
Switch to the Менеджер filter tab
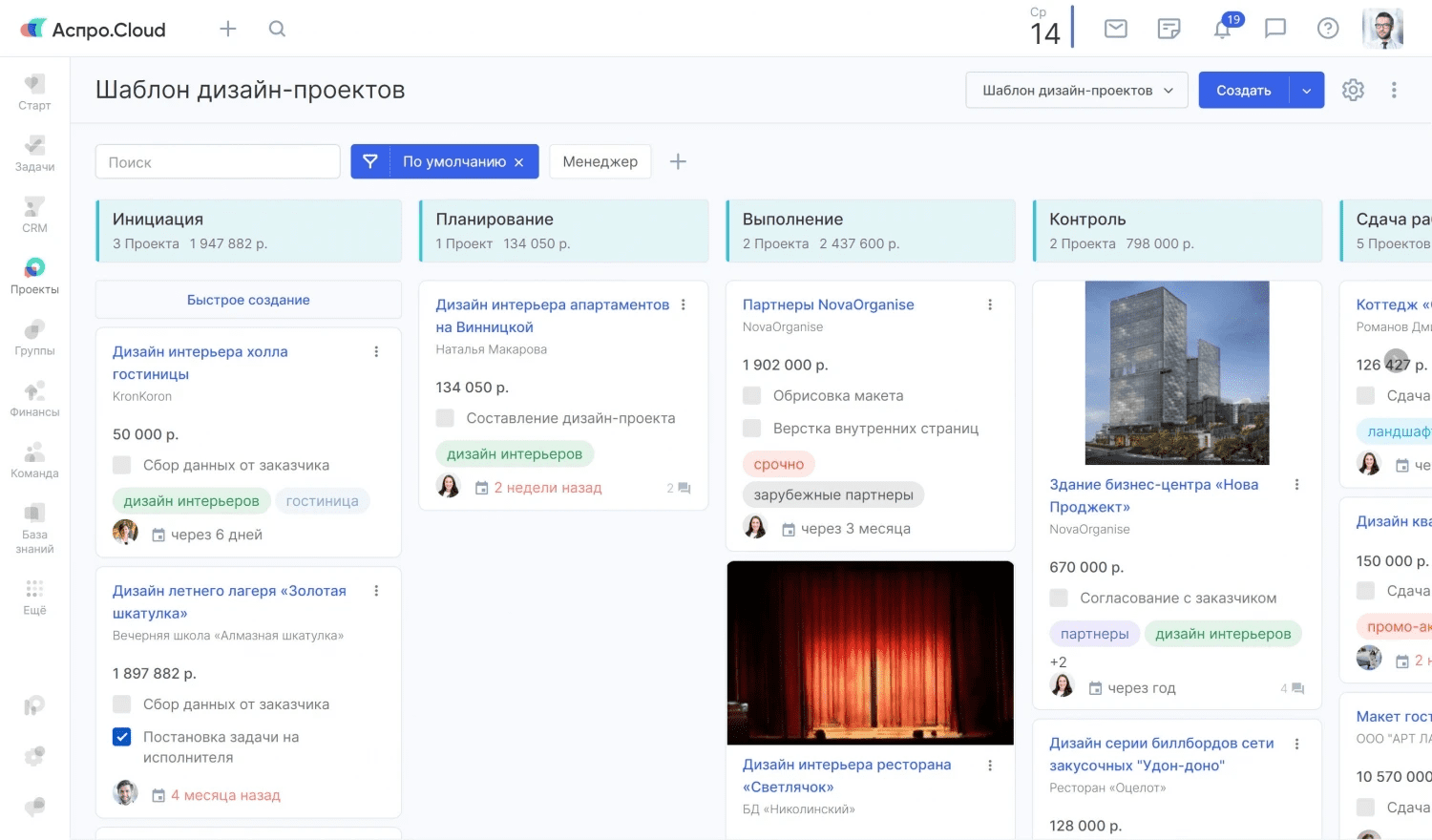600,161
